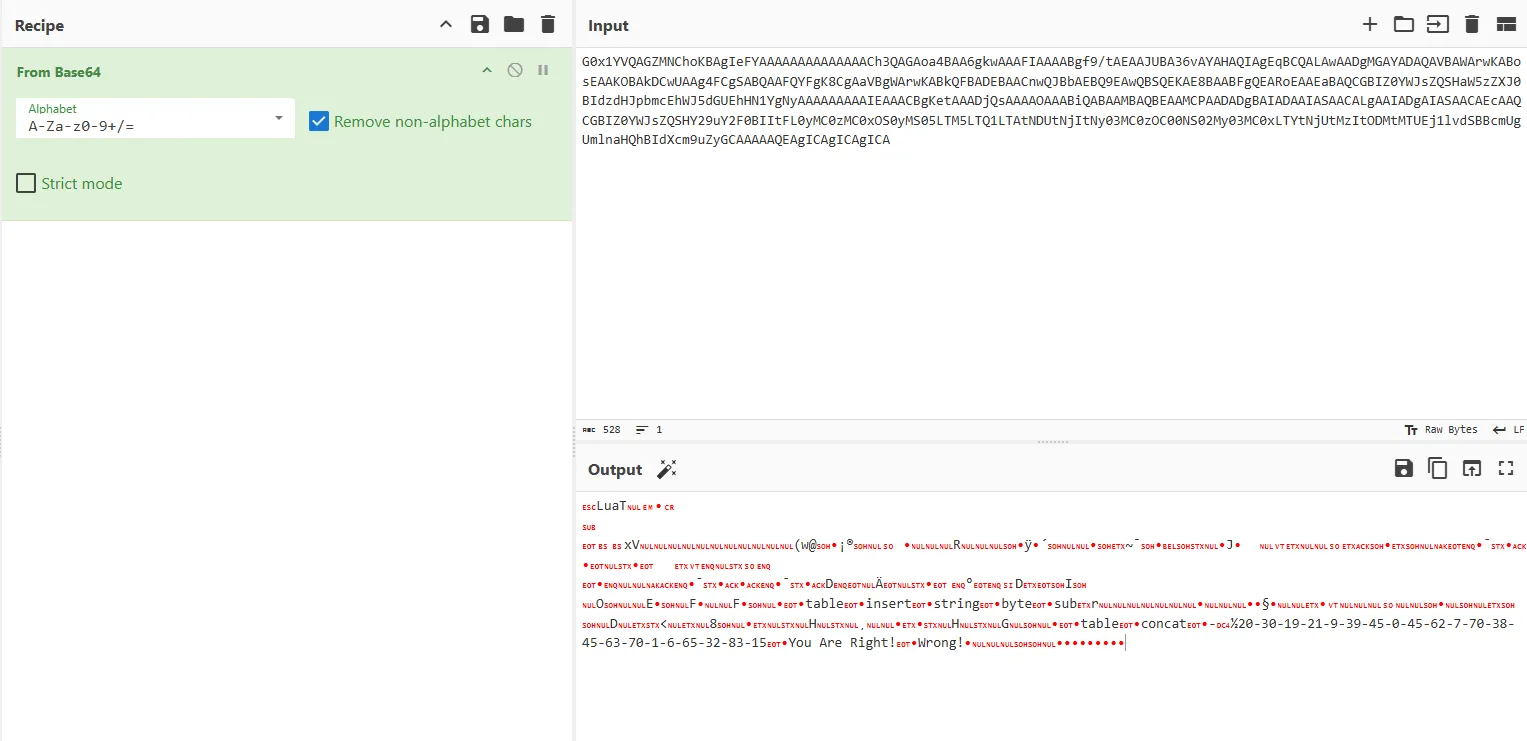Reset the pane layout
The width and height of the screenshot is (1527, 741).
click(x=1506, y=25)
